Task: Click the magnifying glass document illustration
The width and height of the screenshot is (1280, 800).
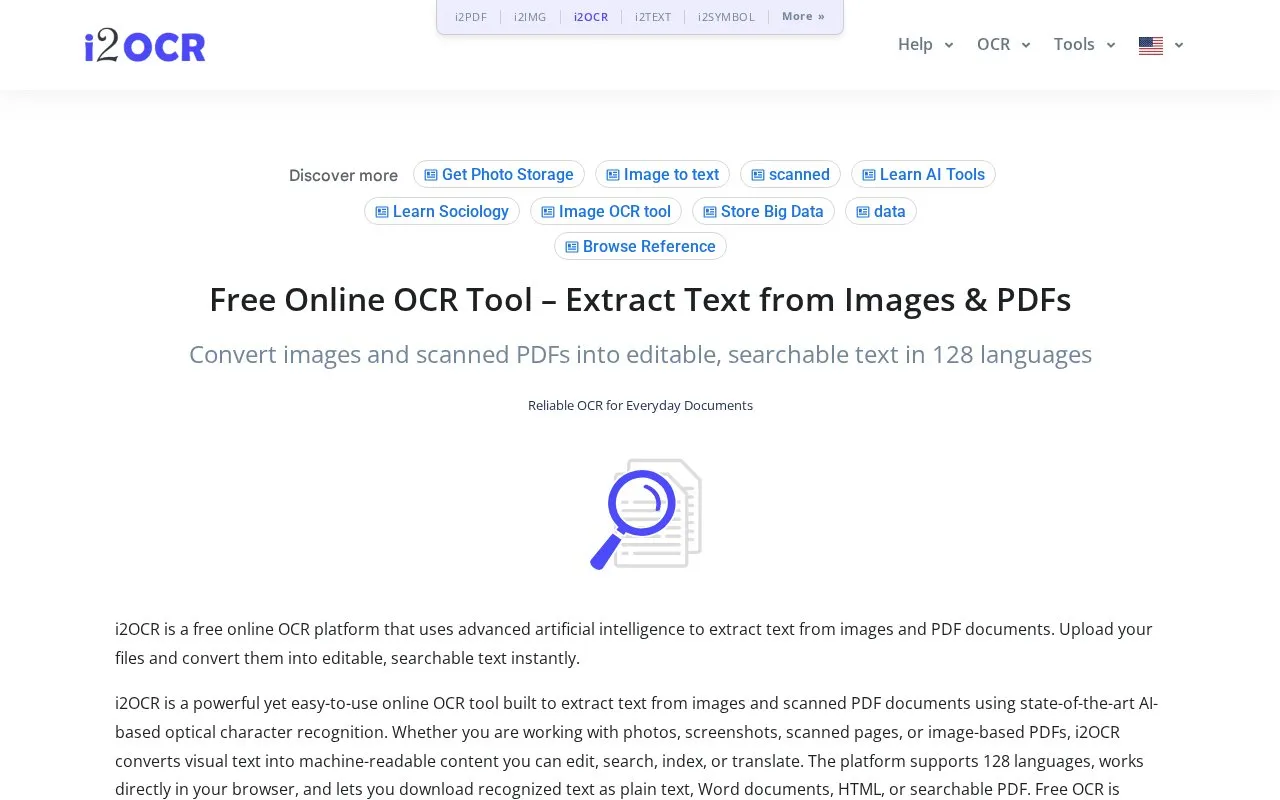Action: [646, 514]
